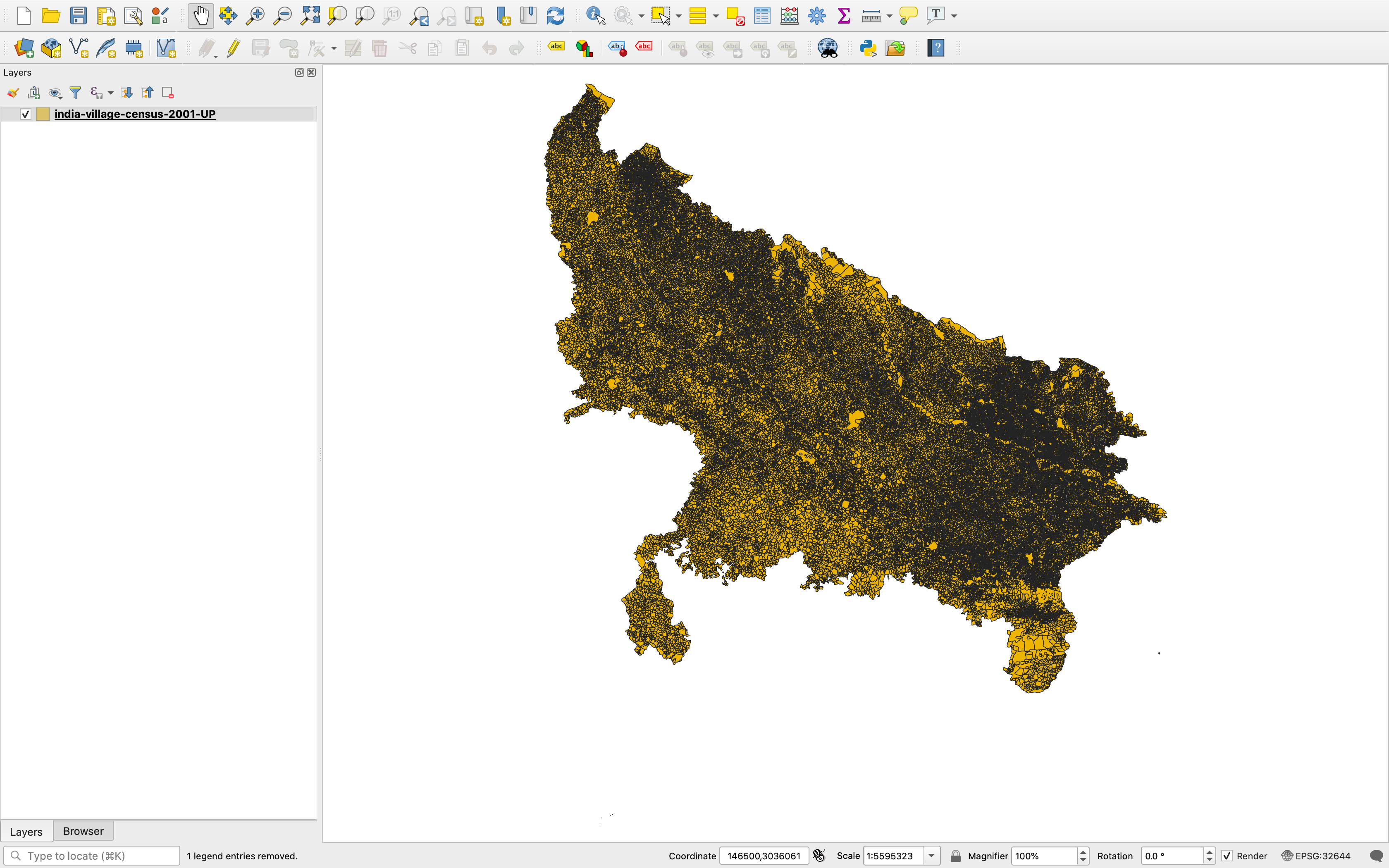Open the Python console icon
Viewport: 1389px width, 868px height.
tap(867, 48)
